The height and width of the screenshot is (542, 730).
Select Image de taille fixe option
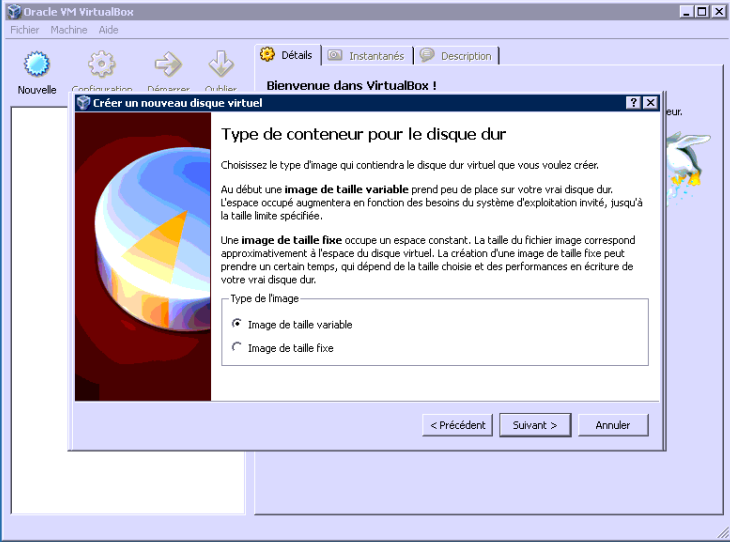point(237,348)
